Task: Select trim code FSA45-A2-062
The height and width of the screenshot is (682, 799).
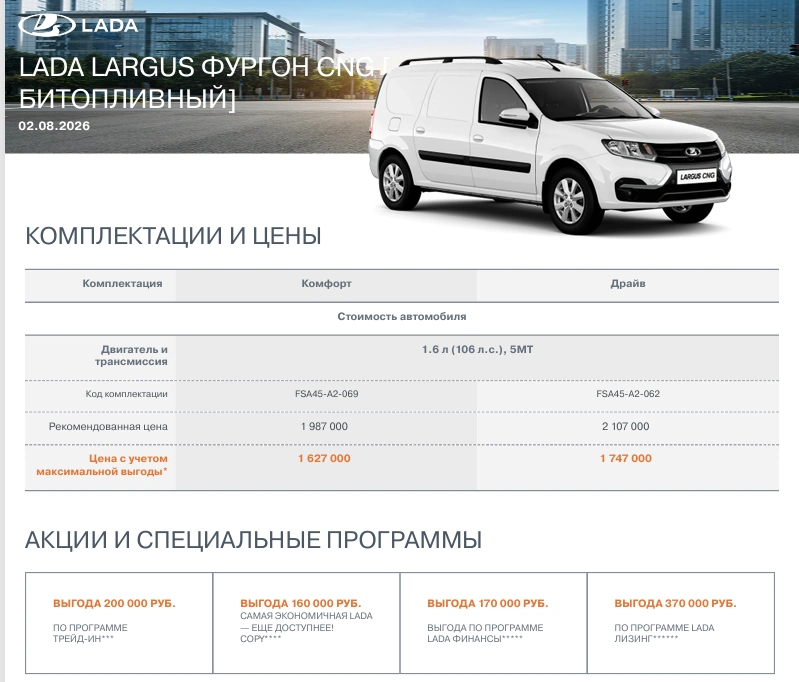Action: [628, 394]
